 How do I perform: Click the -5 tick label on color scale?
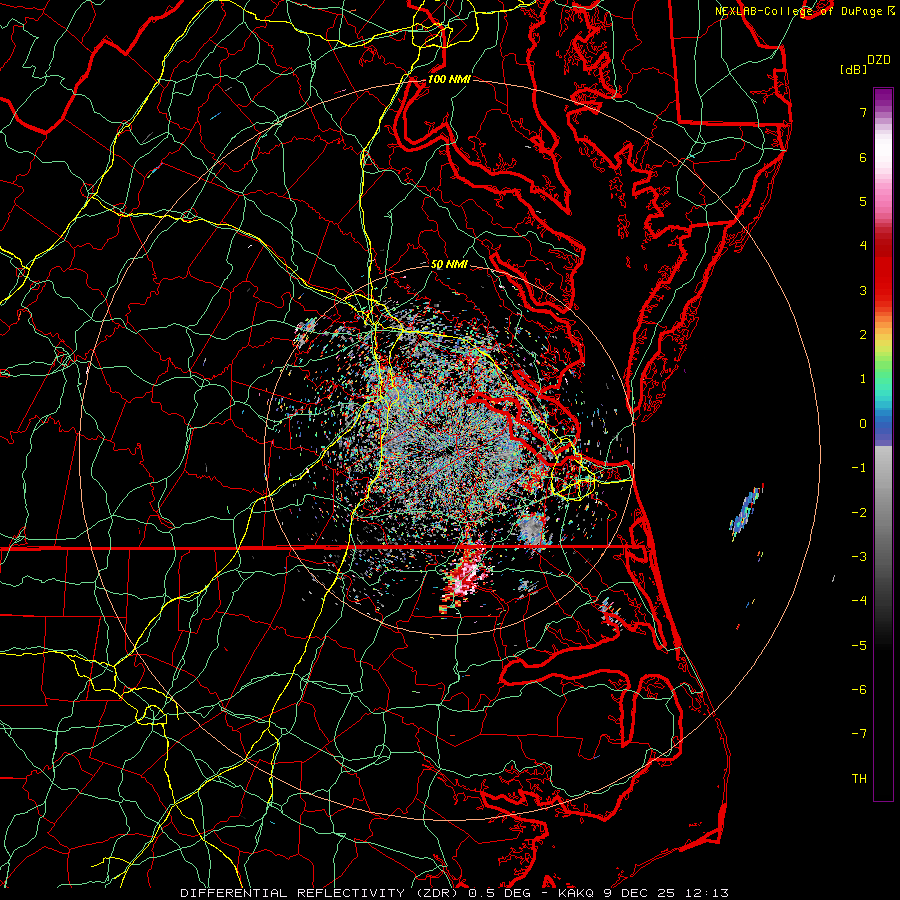(859, 646)
